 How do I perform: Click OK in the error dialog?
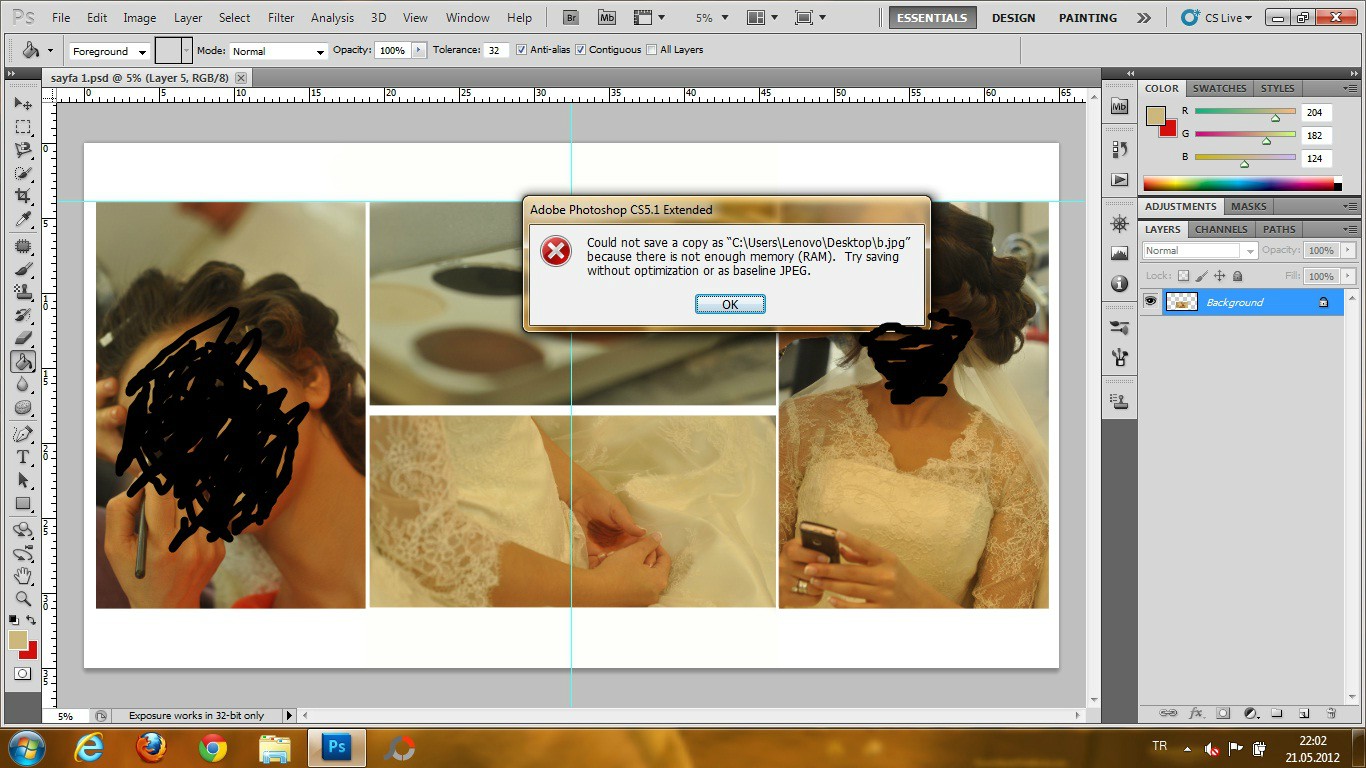click(x=730, y=305)
